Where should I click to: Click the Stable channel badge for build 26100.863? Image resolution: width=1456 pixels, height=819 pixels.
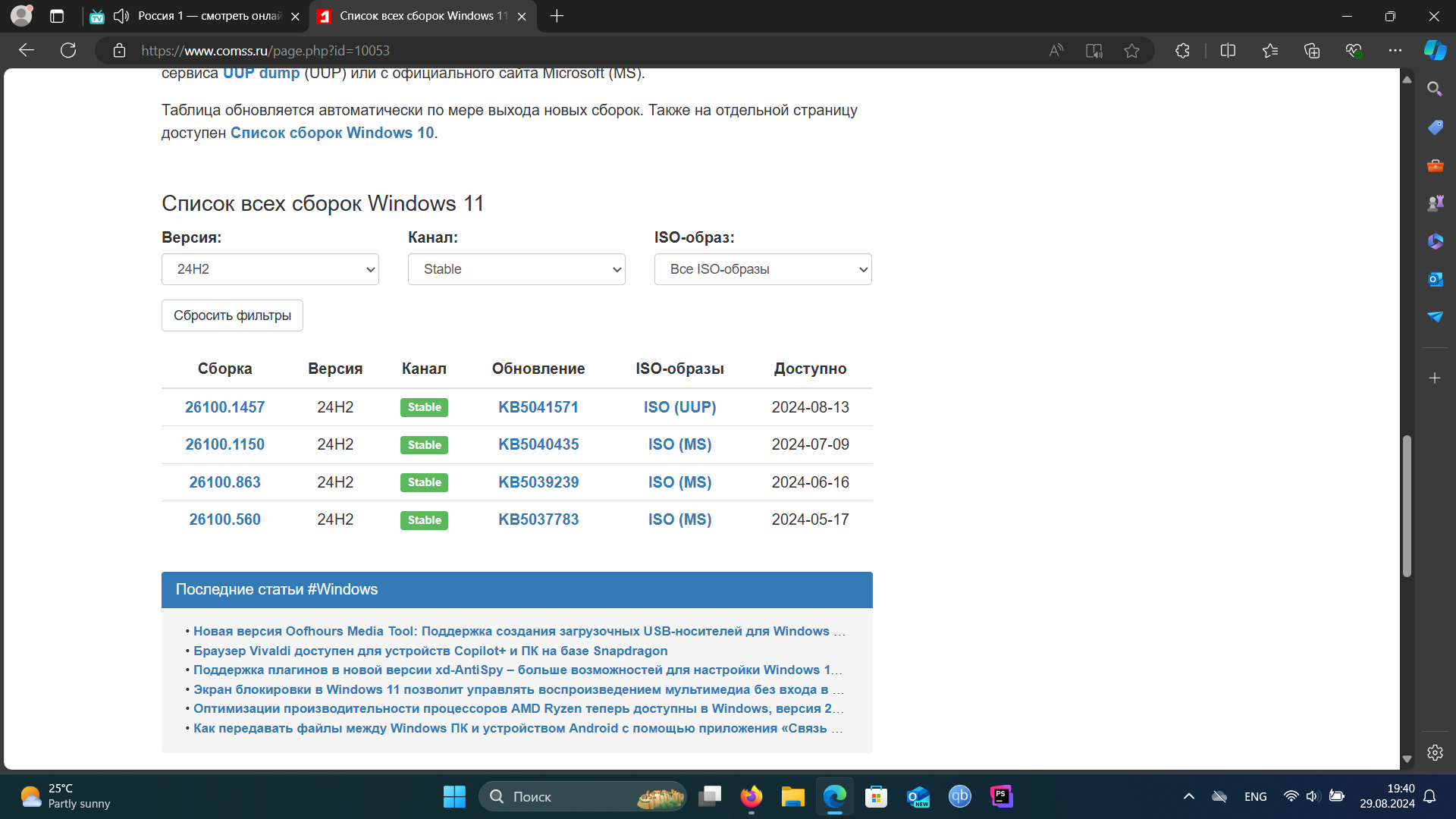(x=425, y=482)
